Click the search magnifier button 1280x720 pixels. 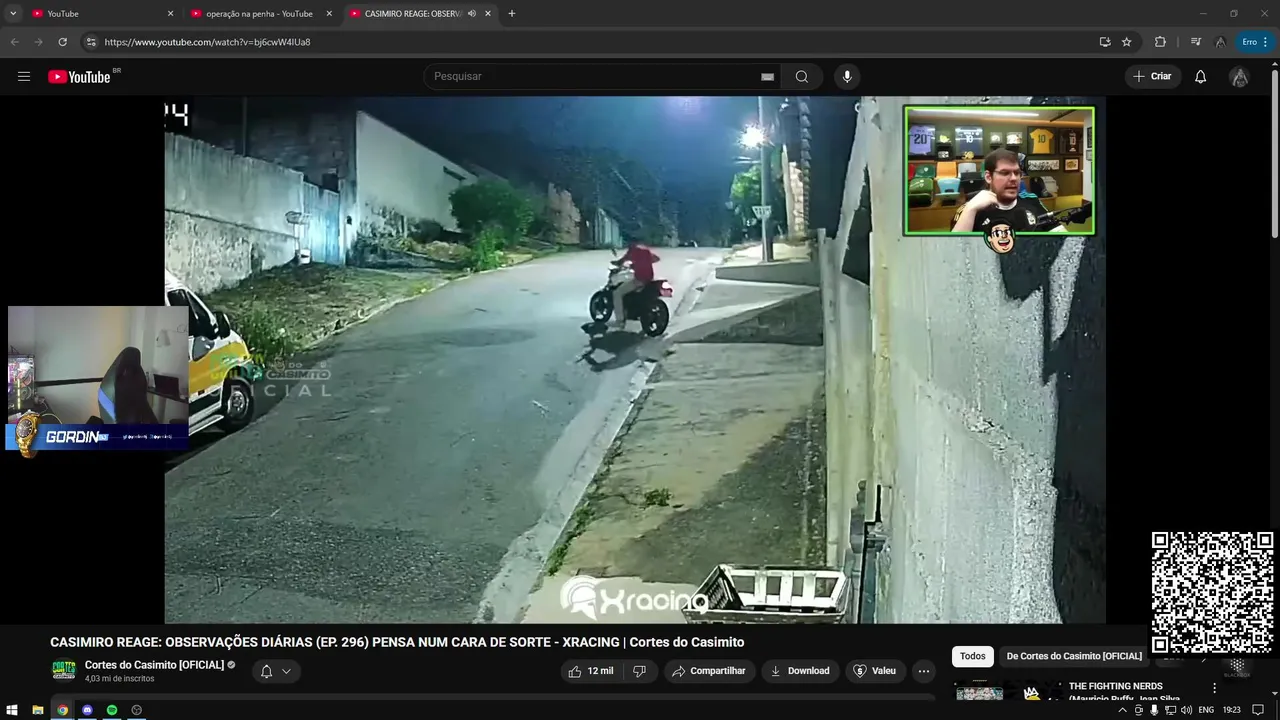[x=802, y=77]
